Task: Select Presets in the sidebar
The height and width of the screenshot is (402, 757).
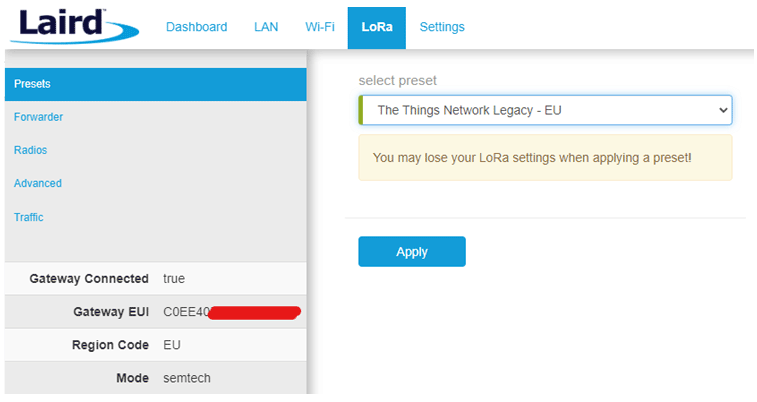Action: click(32, 84)
